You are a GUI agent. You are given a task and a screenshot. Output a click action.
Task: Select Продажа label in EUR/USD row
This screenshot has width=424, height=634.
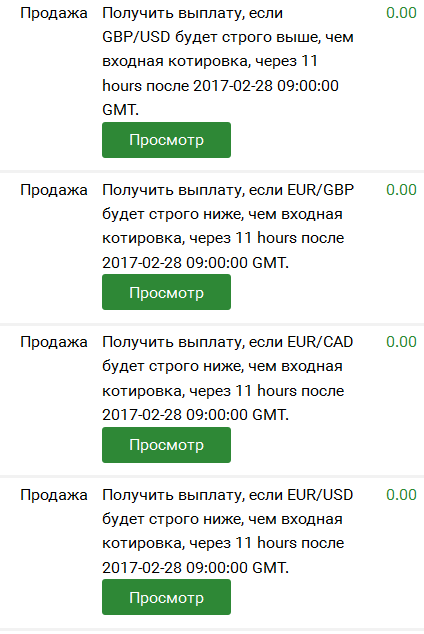54,495
